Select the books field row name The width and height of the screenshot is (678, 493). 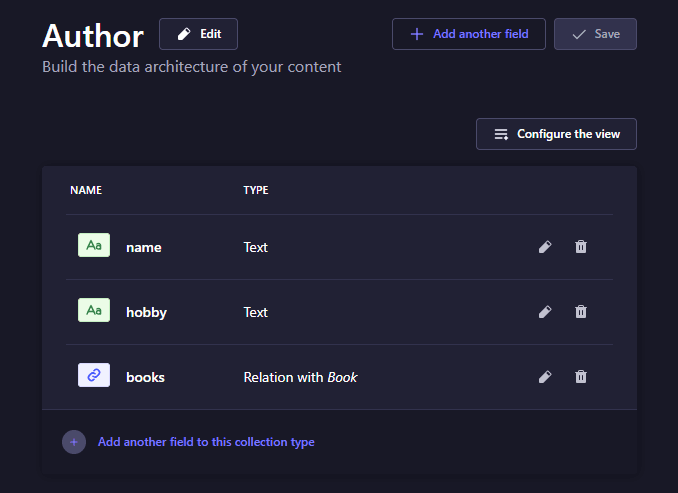145,377
